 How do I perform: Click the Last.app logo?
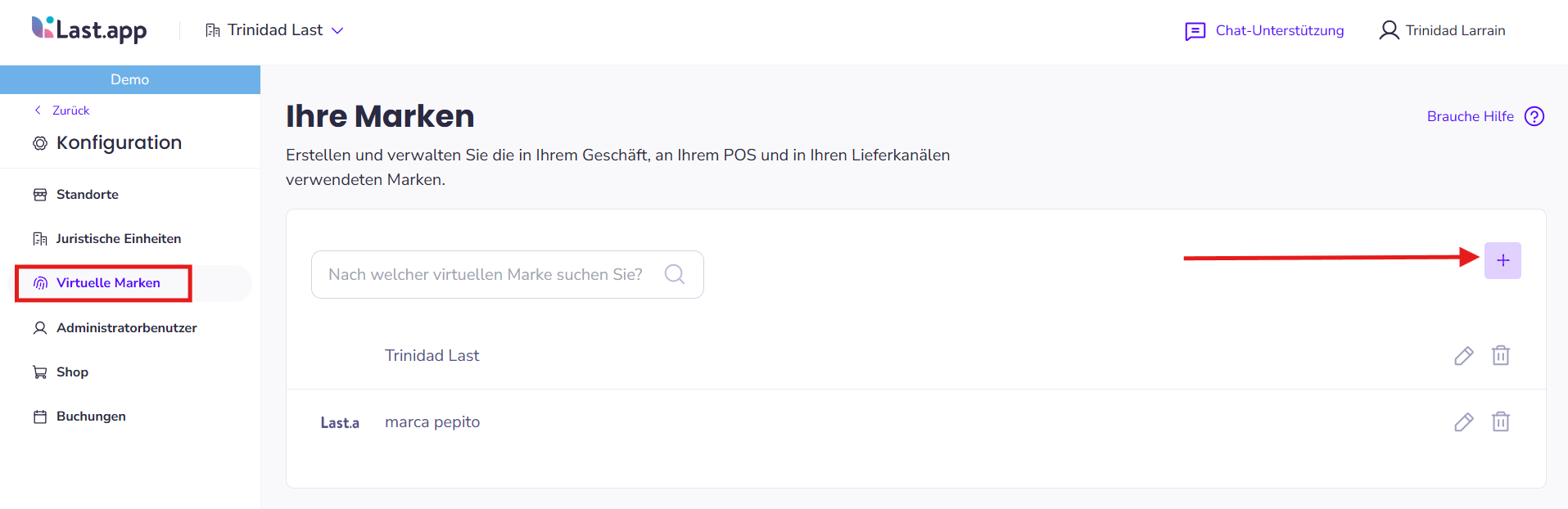[x=89, y=29]
